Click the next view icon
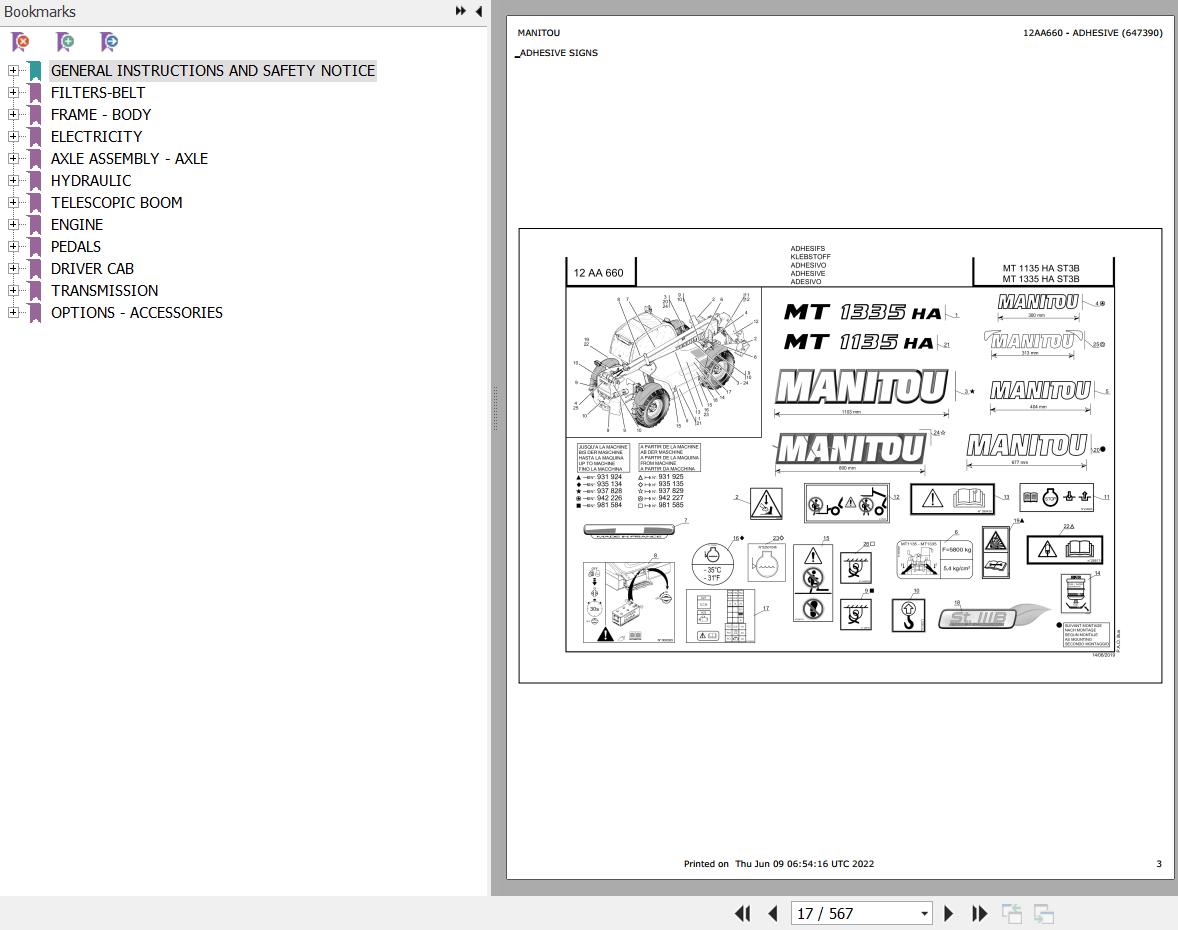Viewport: 1178px width, 930px height. pyautogui.click(x=1043, y=913)
